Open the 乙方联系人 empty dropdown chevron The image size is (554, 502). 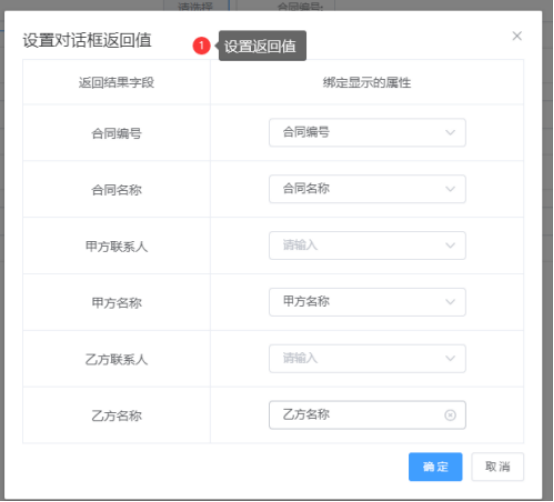[450, 359]
